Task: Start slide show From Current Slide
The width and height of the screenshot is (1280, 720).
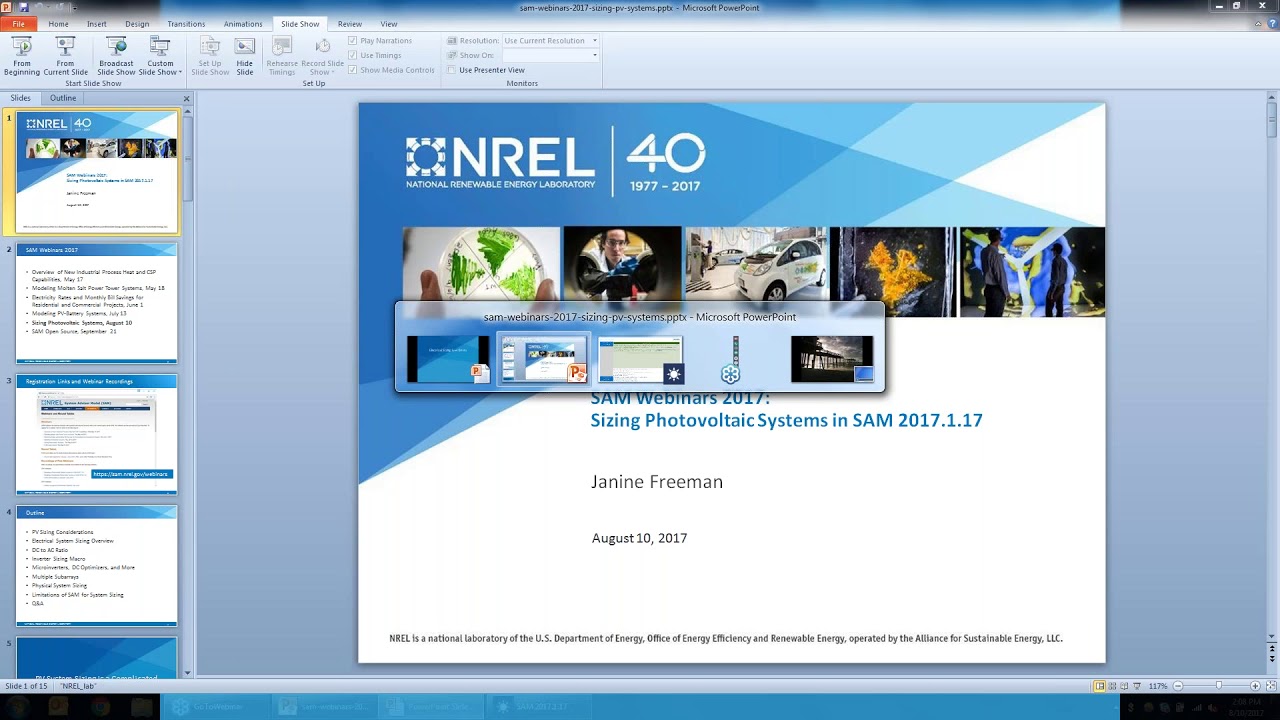Action: [65, 56]
